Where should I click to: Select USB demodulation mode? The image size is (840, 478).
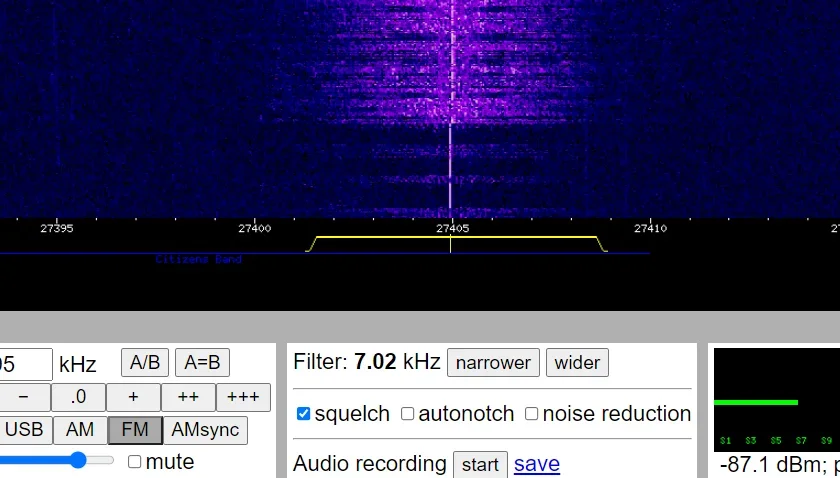(25, 430)
